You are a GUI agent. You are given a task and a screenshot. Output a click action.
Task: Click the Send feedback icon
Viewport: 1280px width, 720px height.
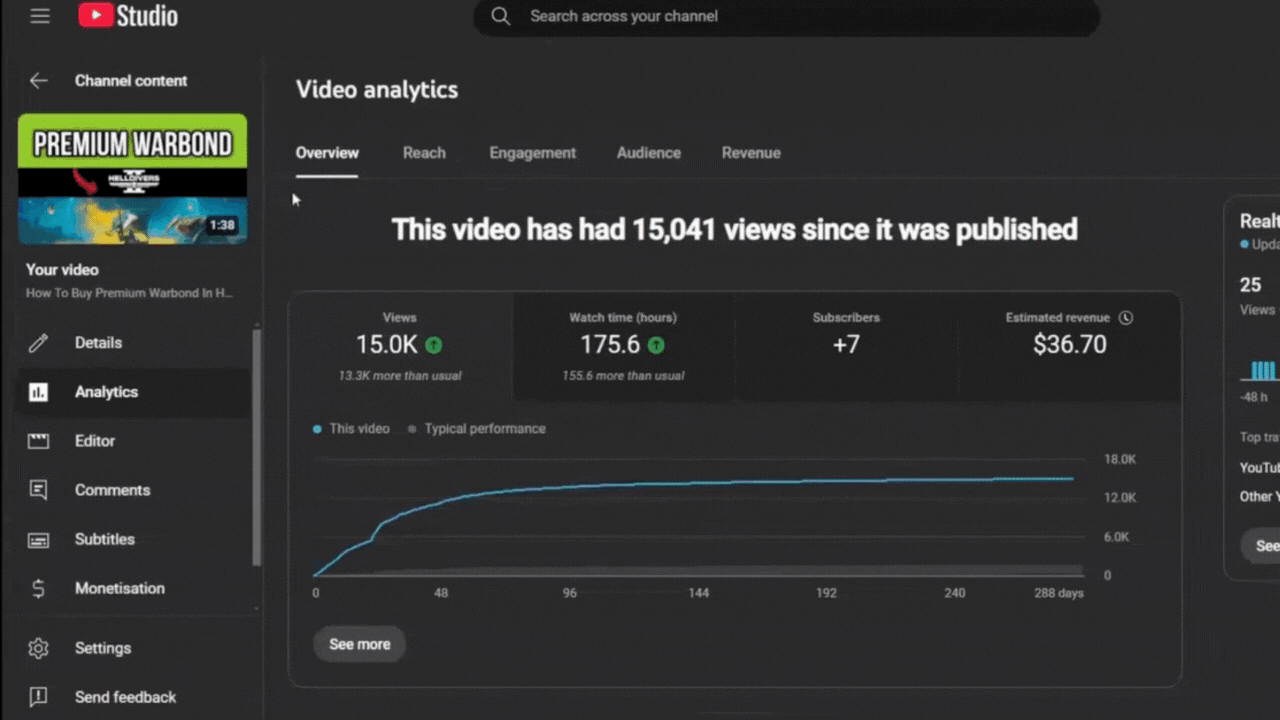coord(38,697)
